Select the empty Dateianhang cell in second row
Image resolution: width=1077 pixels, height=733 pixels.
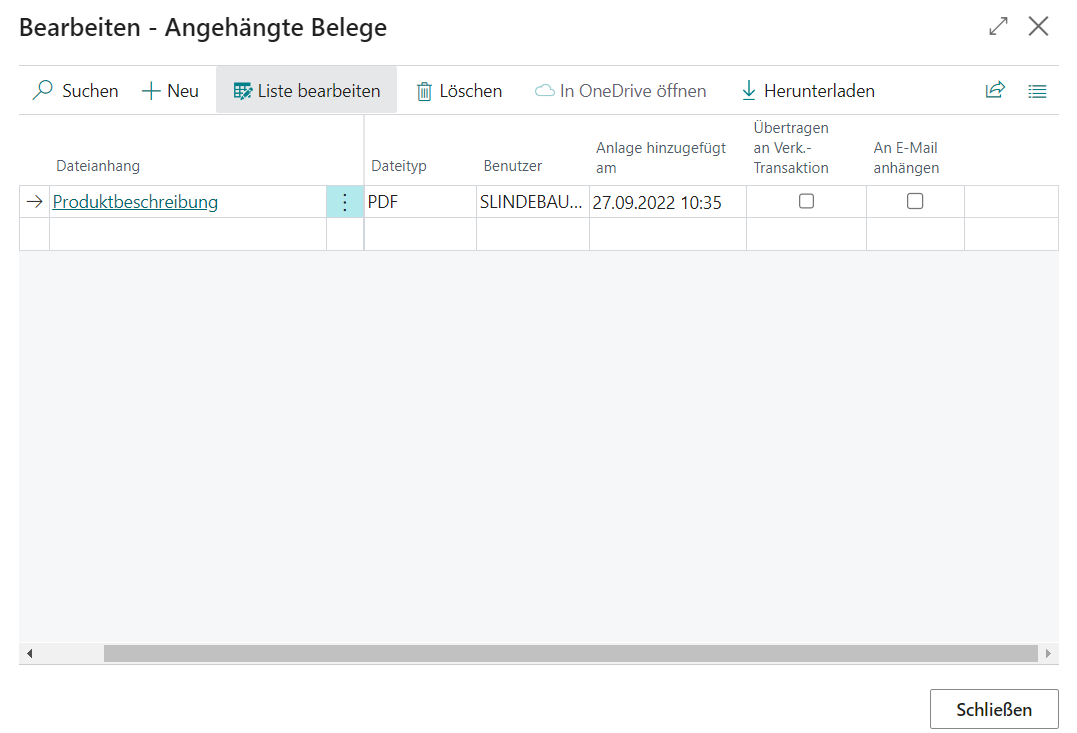coord(188,234)
